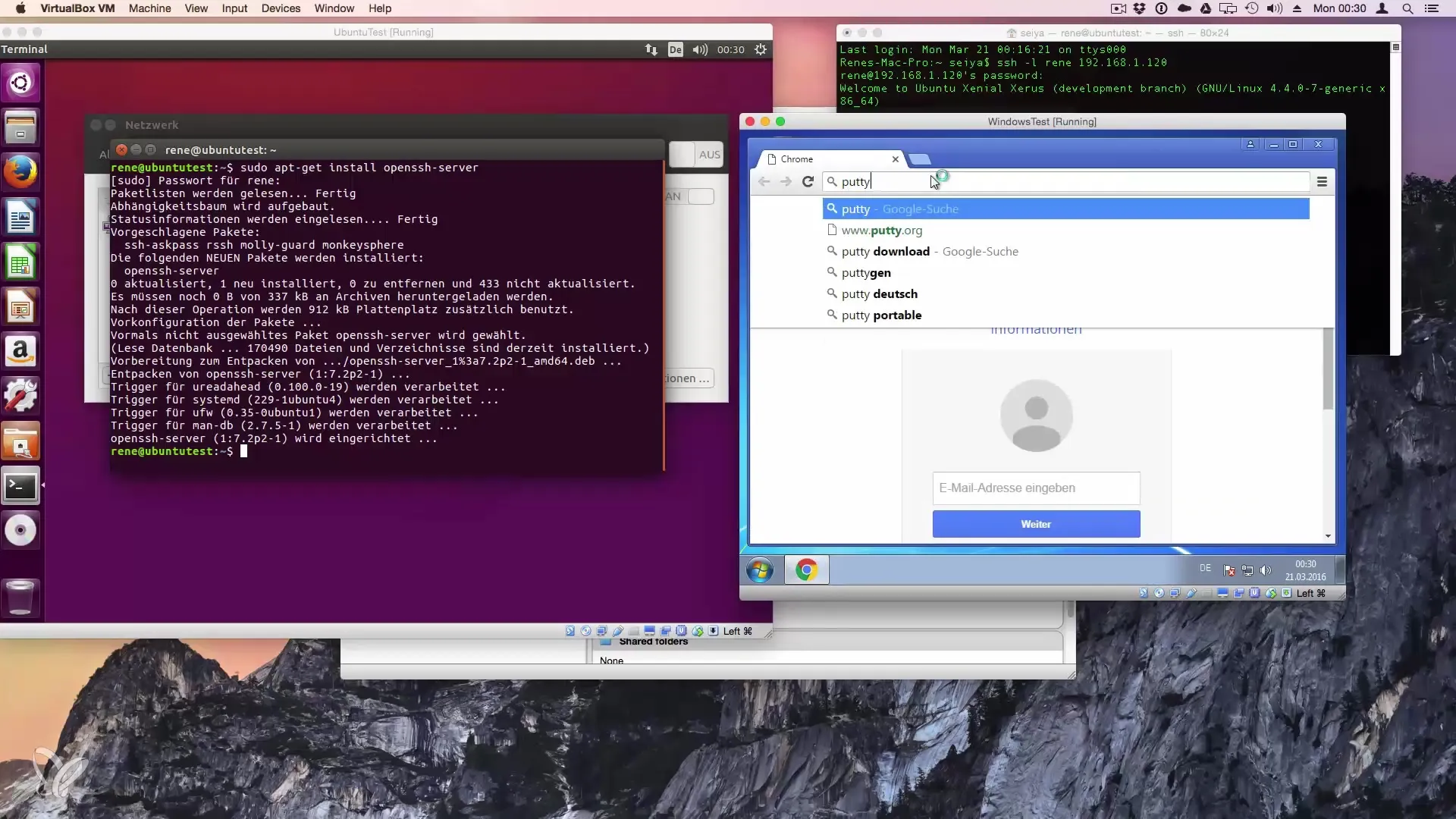Click Windows tray volume speaker icon
1456x819 pixels.
point(1265,570)
